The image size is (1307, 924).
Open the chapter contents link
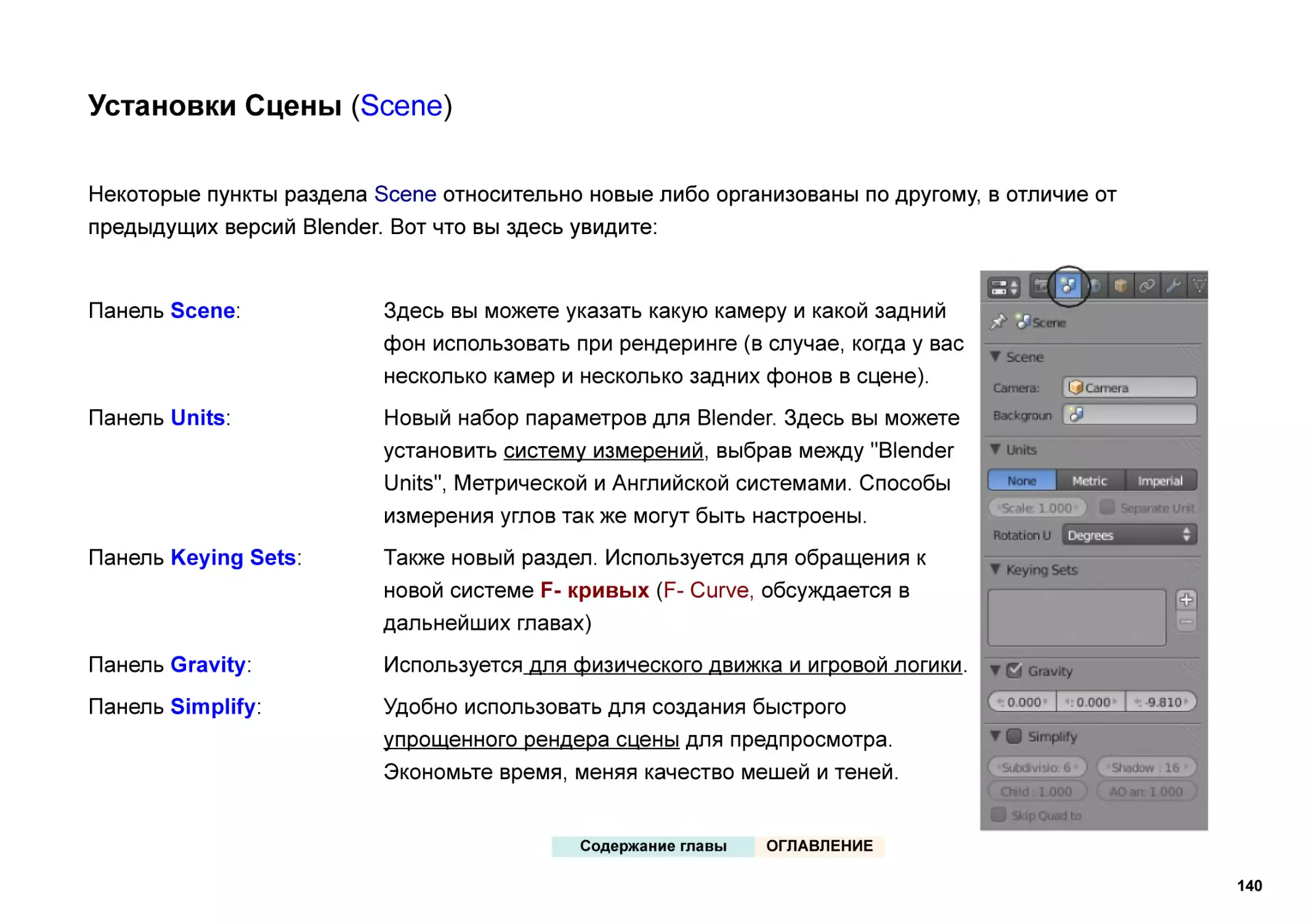[653, 846]
